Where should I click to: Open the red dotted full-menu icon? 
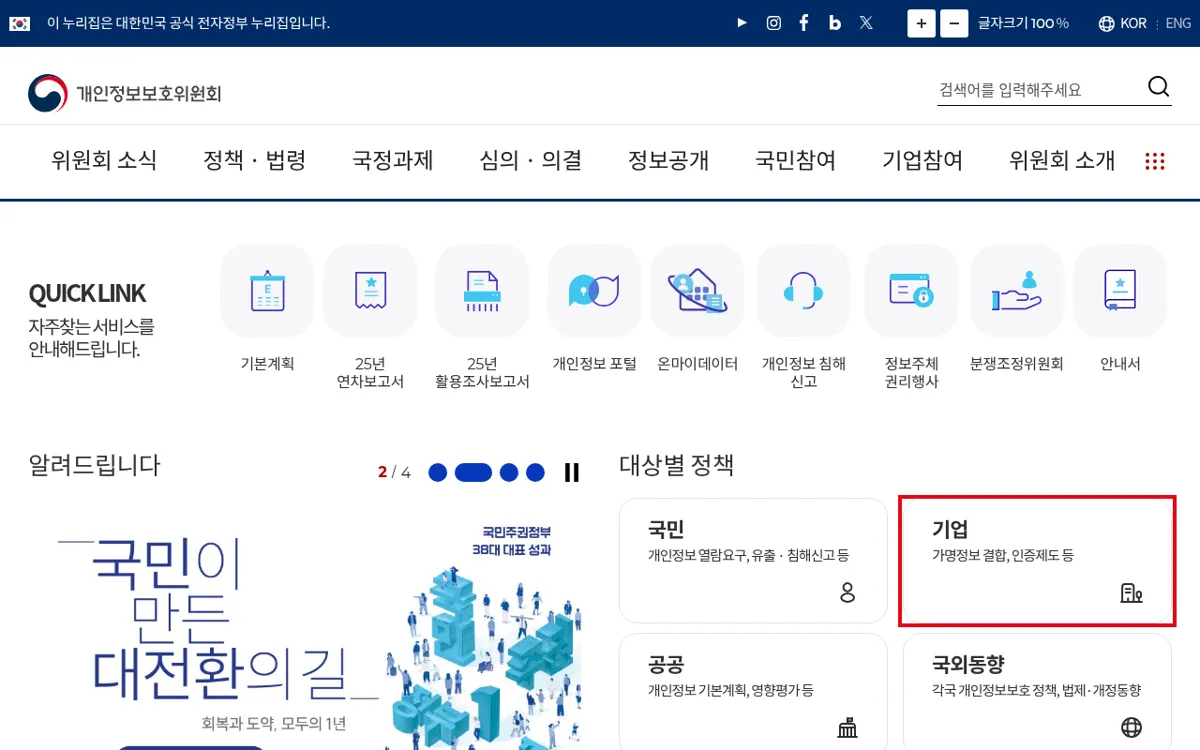[x=1155, y=161]
